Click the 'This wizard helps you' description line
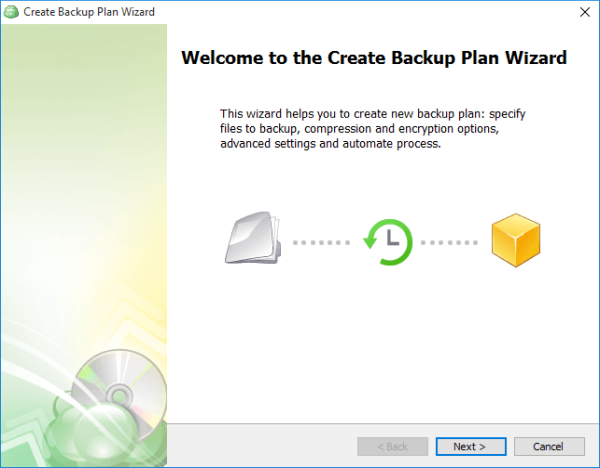600x468 pixels. 372,114
